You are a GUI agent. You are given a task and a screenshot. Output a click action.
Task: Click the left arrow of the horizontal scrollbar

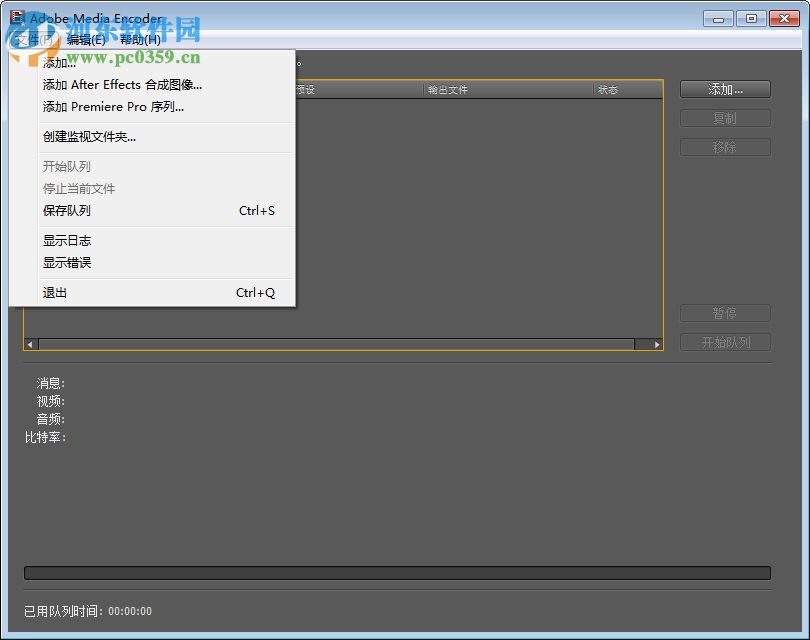pos(29,343)
